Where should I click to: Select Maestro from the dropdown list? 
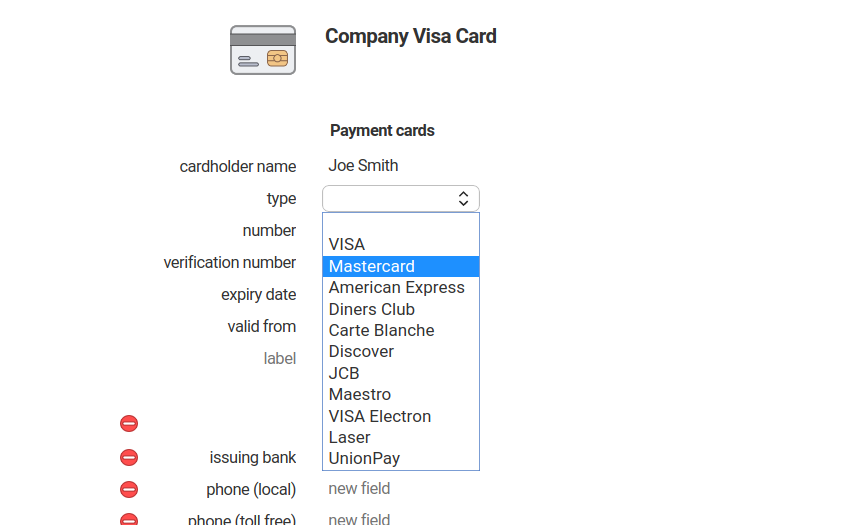tap(359, 394)
